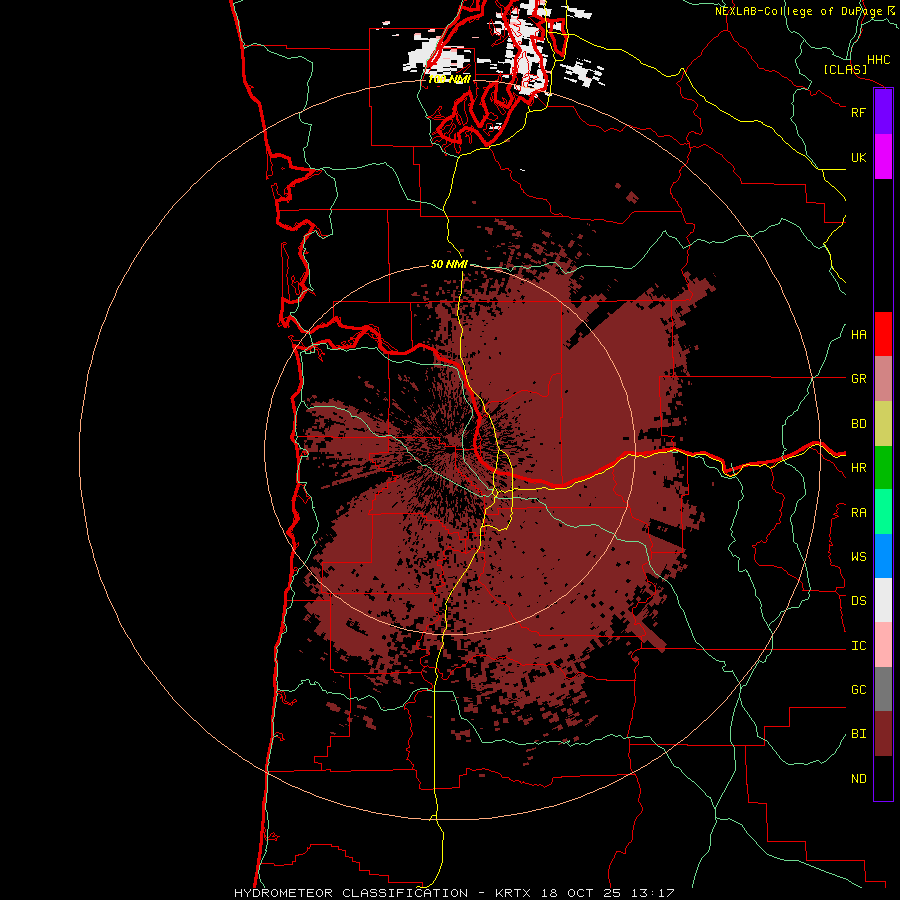Pick the white DS legend swatch

tap(883, 600)
